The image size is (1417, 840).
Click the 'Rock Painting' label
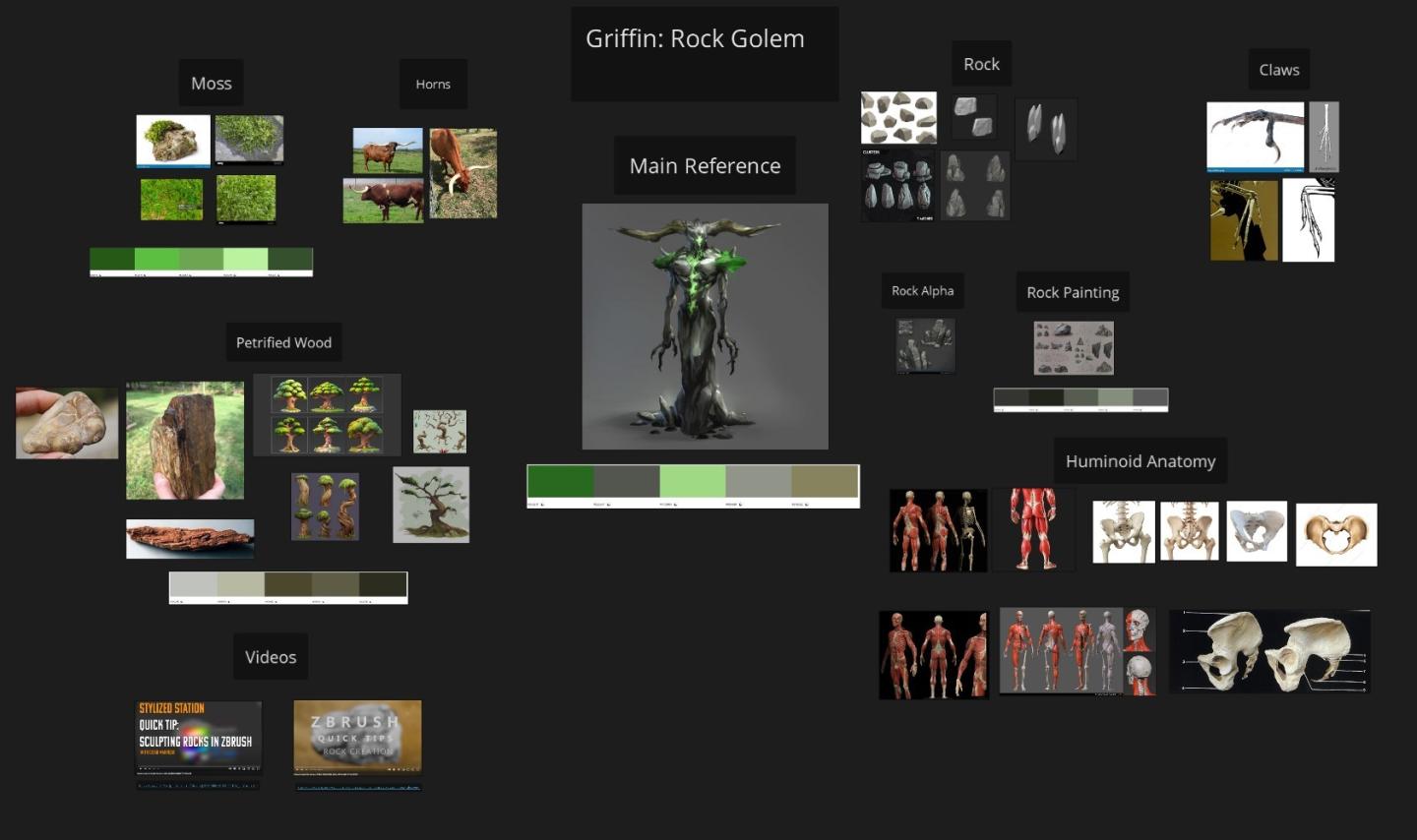1073,292
